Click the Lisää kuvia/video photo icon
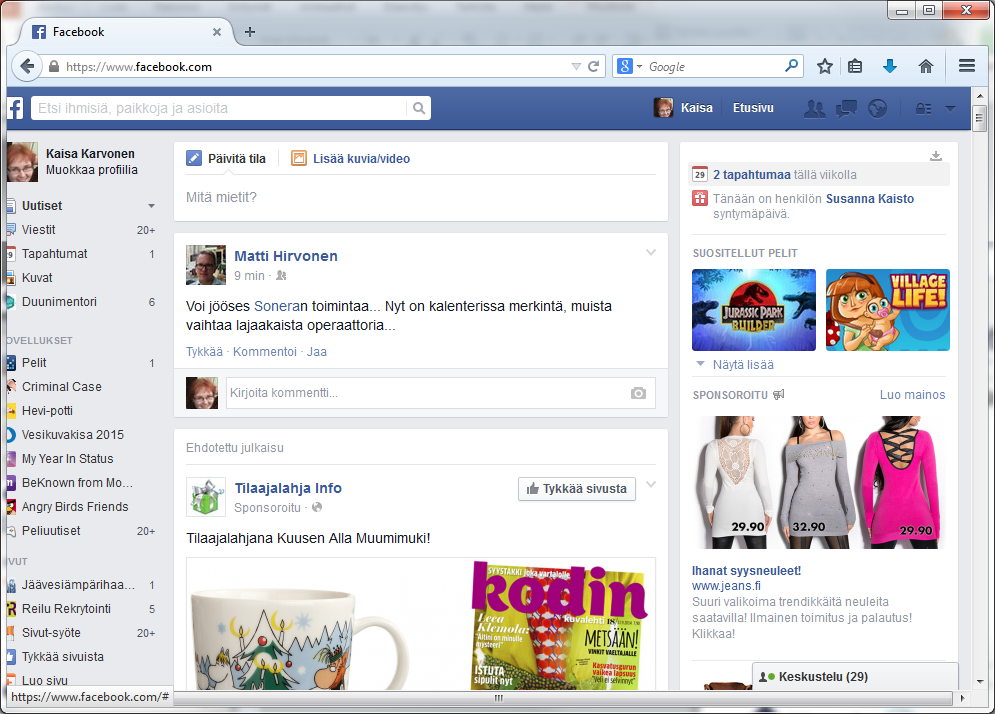Viewport: 995px width, 714px height. coord(298,158)
